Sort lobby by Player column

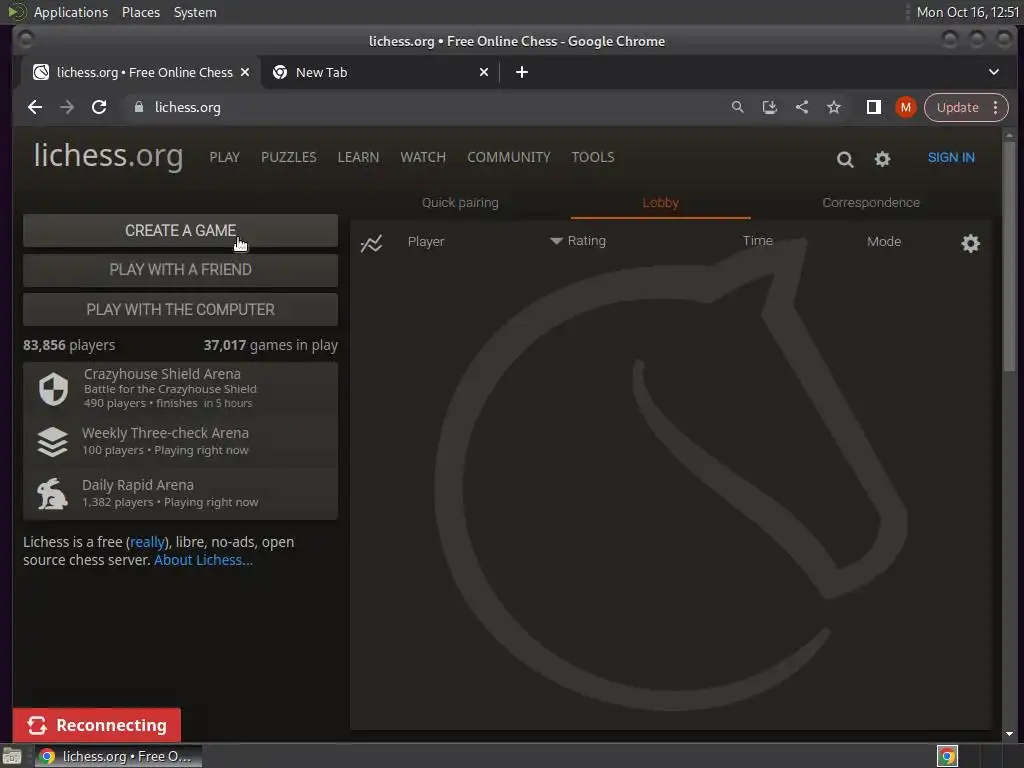426,242
